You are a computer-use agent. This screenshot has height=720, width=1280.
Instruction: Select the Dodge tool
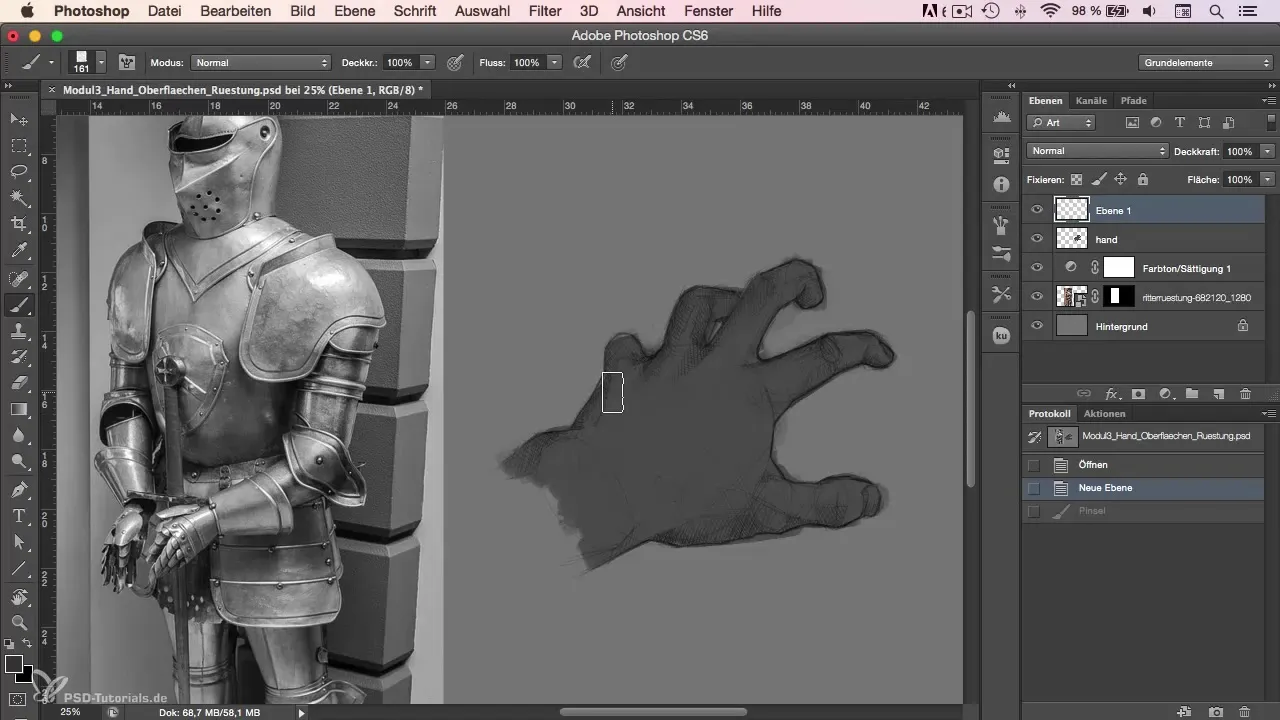[x=19, y=461]
